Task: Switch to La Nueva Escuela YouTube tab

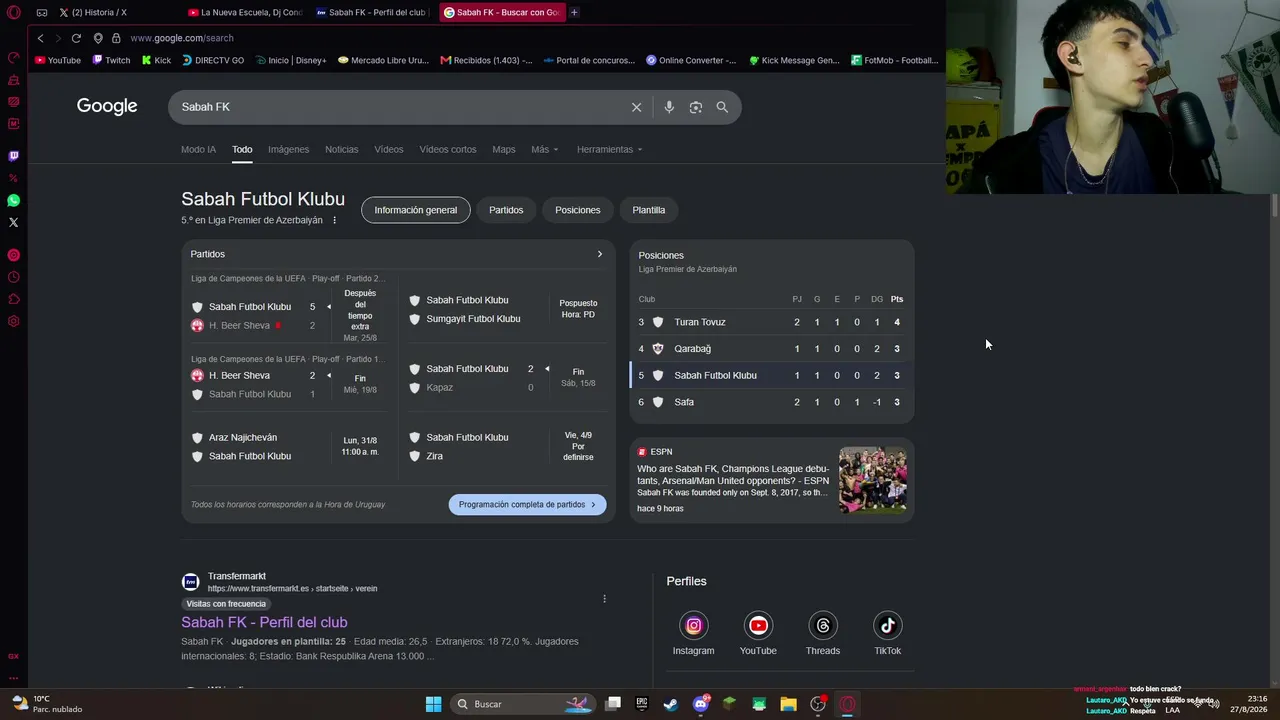Action: (x=246, y=12)
